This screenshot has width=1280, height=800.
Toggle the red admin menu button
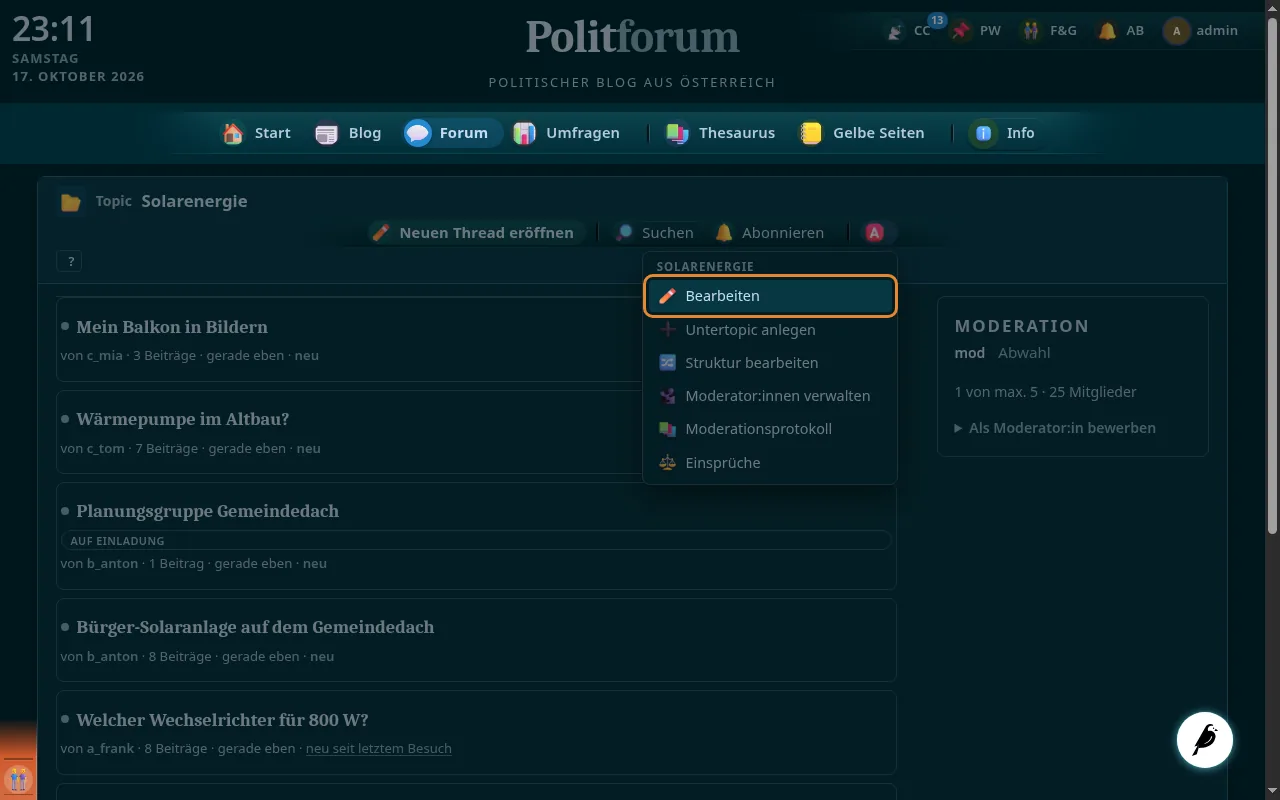click(x=874, y=233)
